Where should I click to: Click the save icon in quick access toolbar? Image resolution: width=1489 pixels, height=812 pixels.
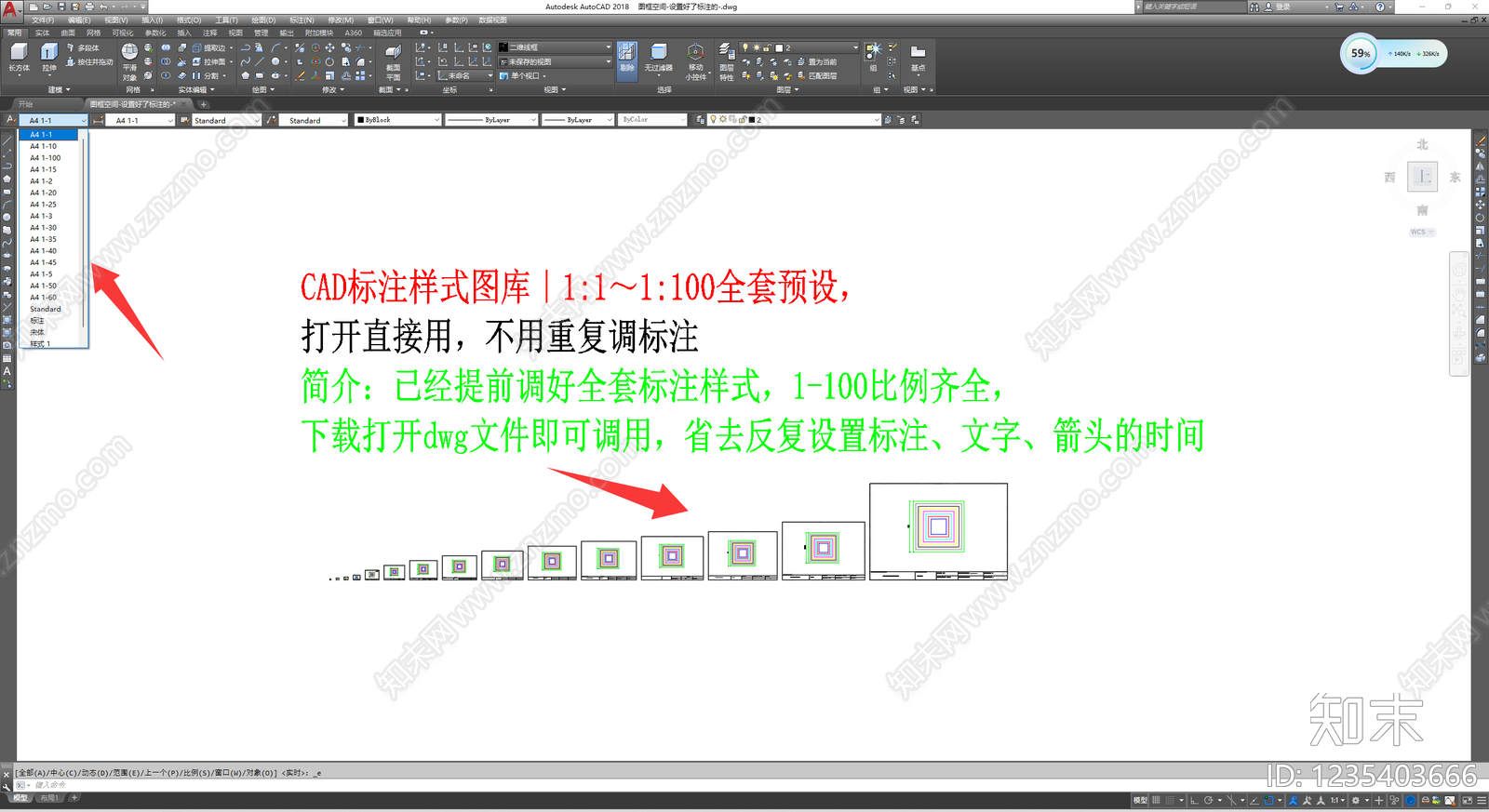coord(61,7)
